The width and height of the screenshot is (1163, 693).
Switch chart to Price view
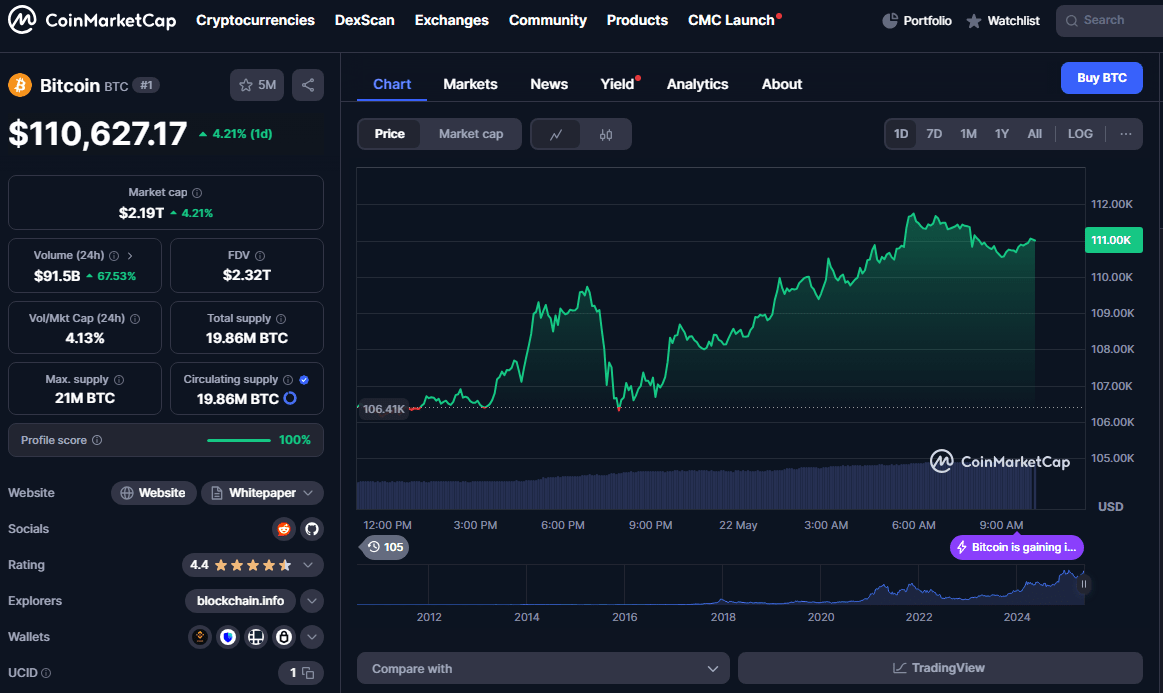[x=389, y=134]
